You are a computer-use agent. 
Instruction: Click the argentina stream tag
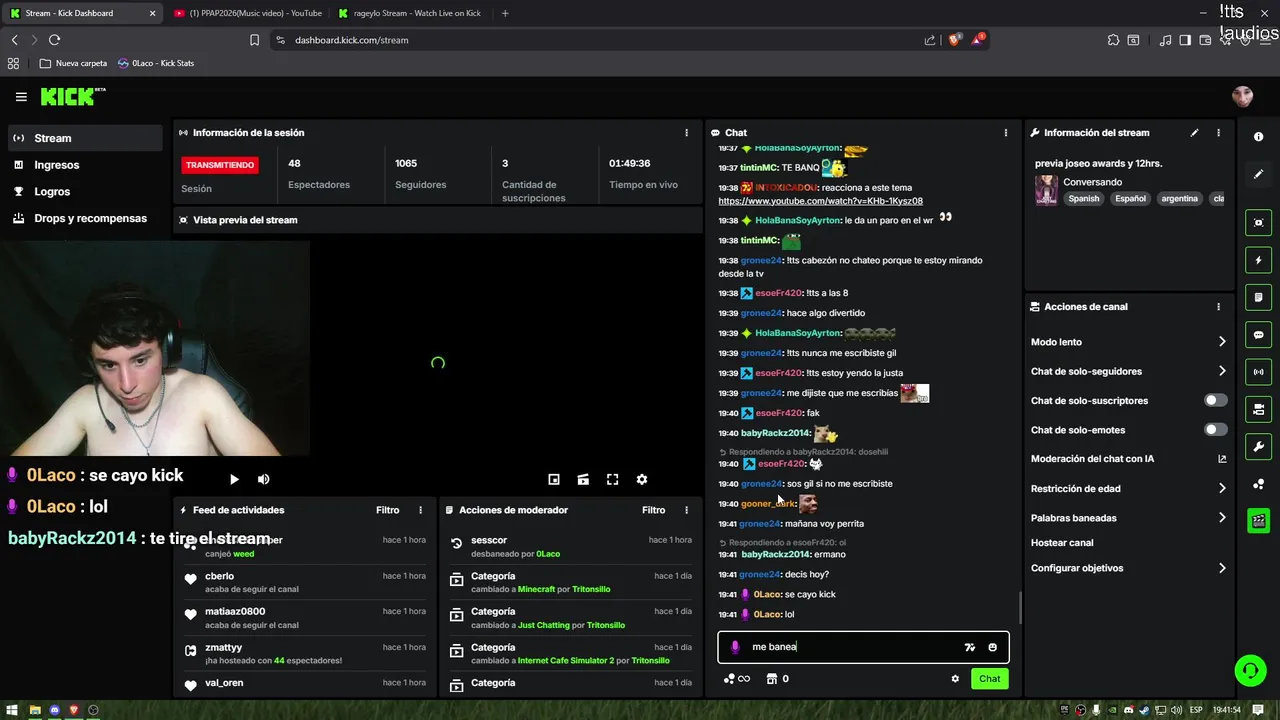(1179, 199)
